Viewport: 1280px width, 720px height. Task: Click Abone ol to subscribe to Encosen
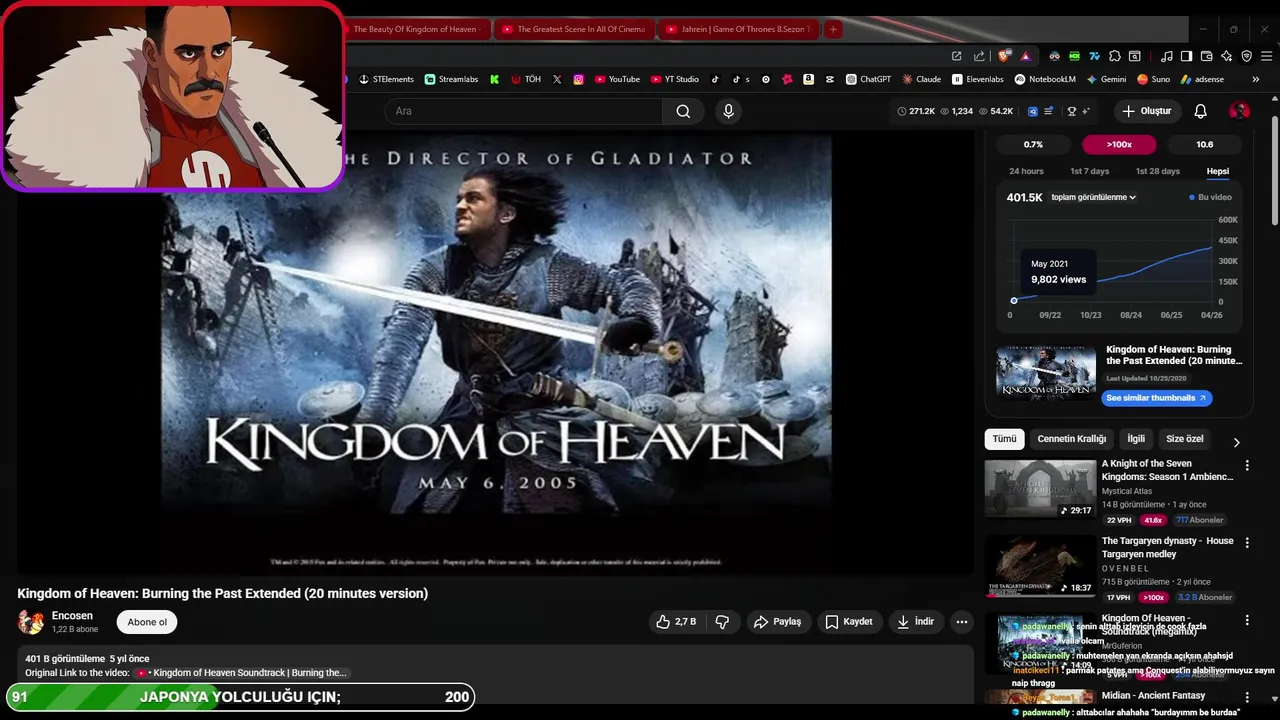[147, 622]
